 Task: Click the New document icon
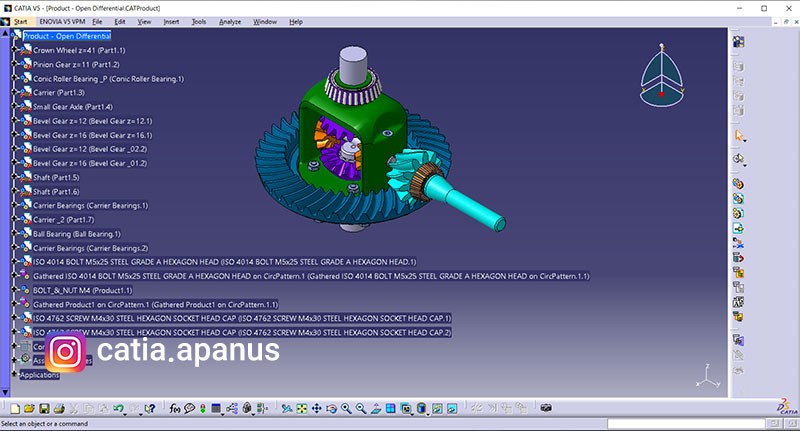pos(15,409)
